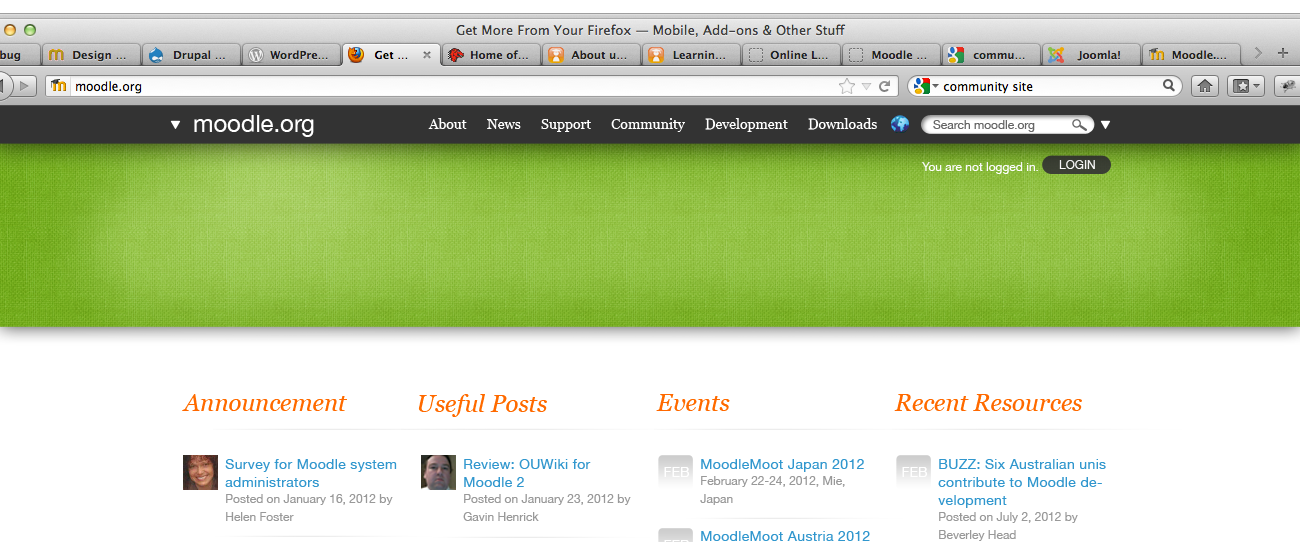
Task: Open the News menu
Action: pos(503,124)
